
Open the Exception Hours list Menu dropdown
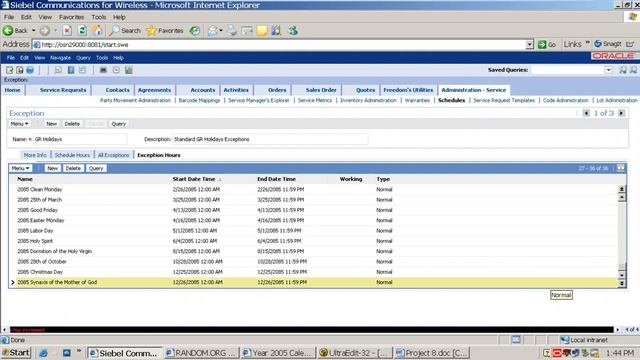point(20,168)
